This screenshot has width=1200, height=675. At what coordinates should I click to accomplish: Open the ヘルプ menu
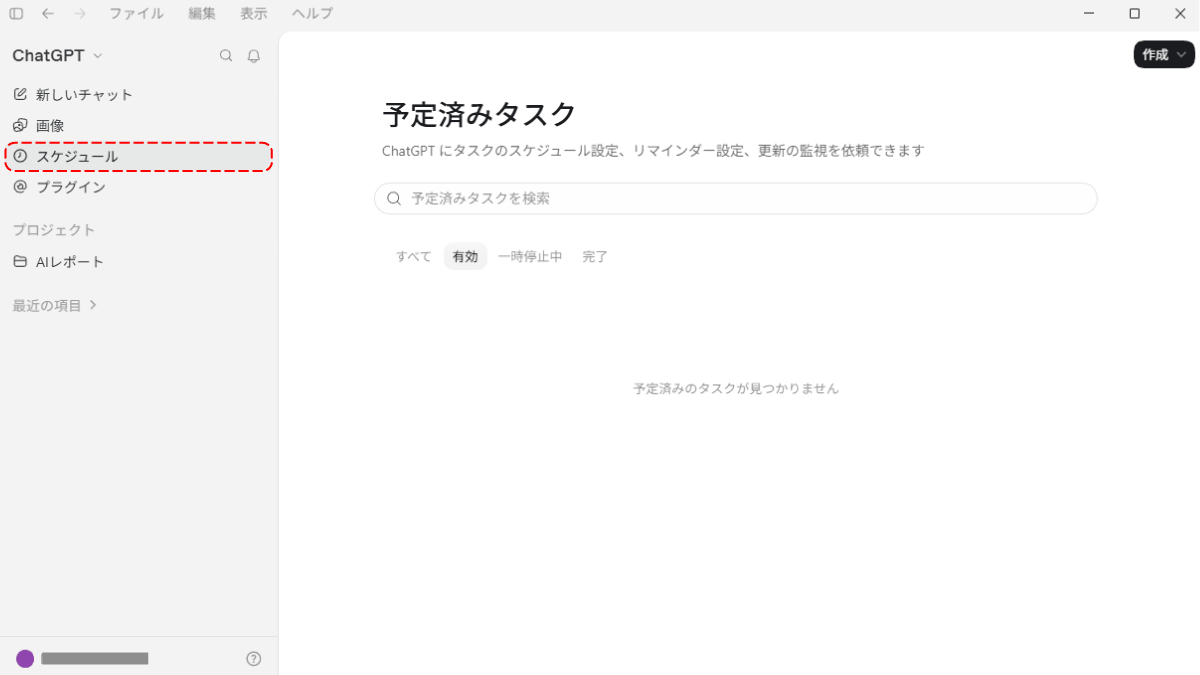(x=312, y=13)
